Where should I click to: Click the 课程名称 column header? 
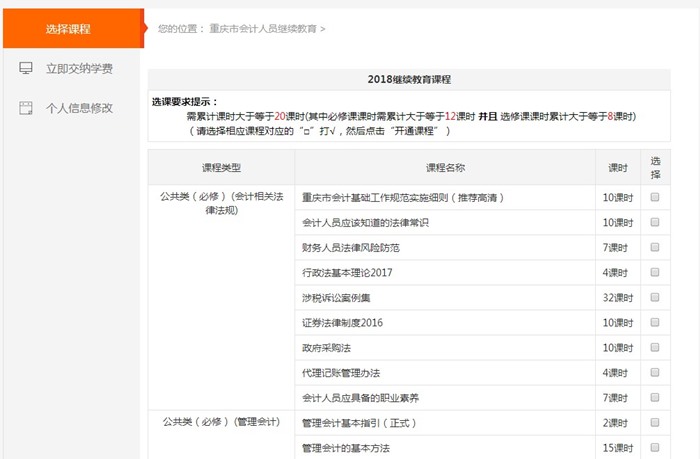(x=445, y=167)
